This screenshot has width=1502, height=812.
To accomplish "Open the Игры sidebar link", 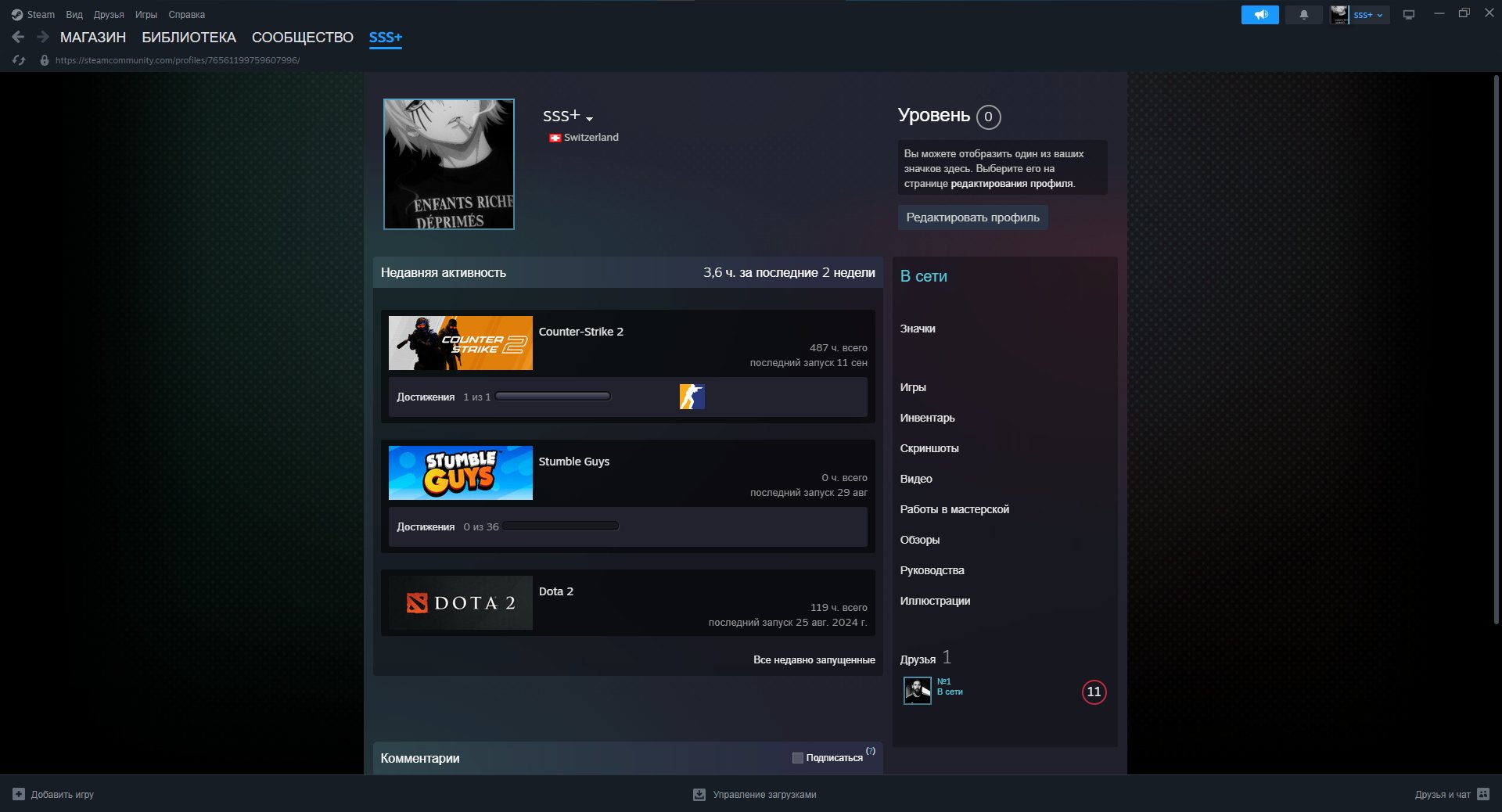I will coord(913,387).
